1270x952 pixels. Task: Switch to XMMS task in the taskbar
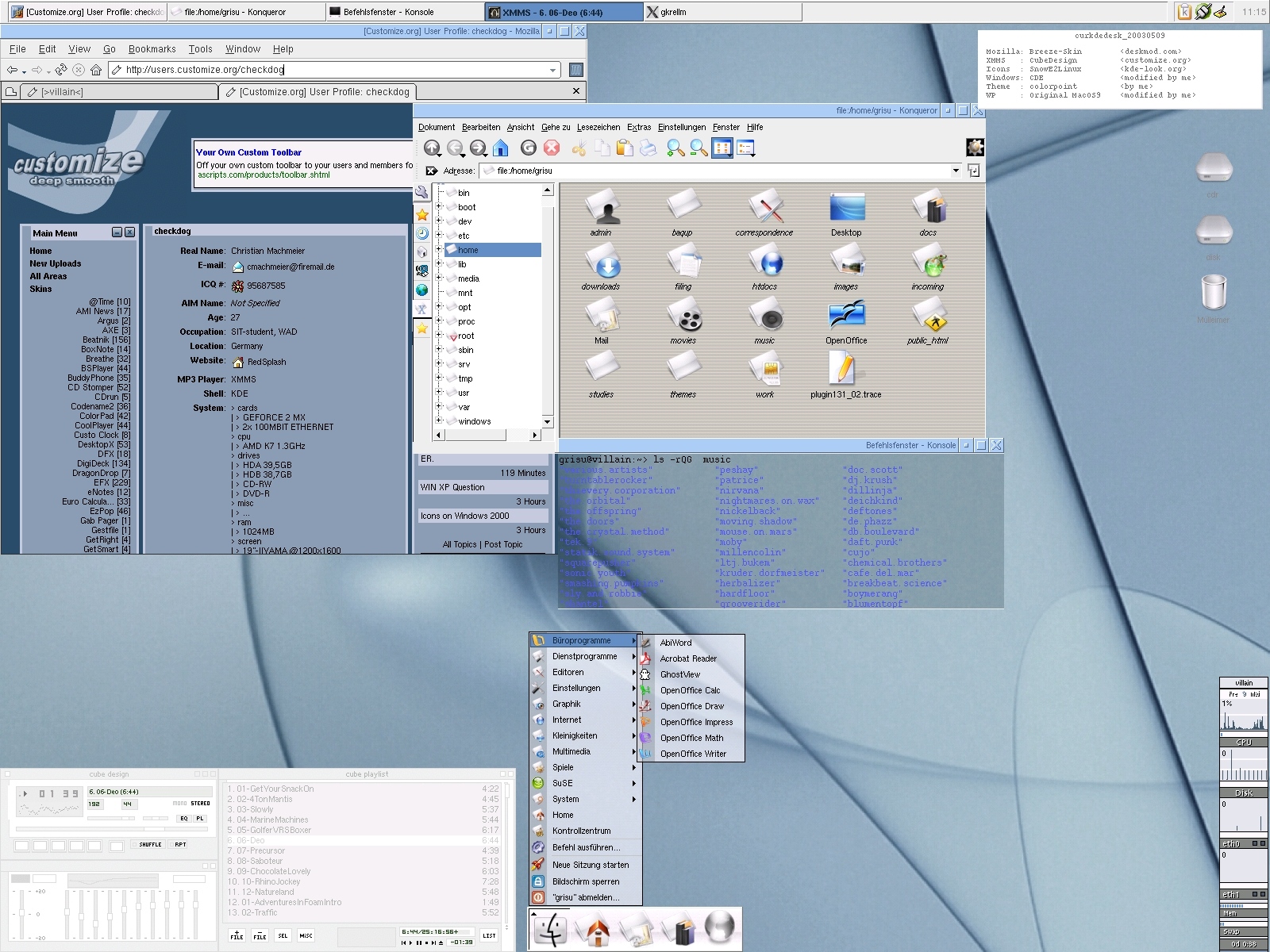click(564, 12)
